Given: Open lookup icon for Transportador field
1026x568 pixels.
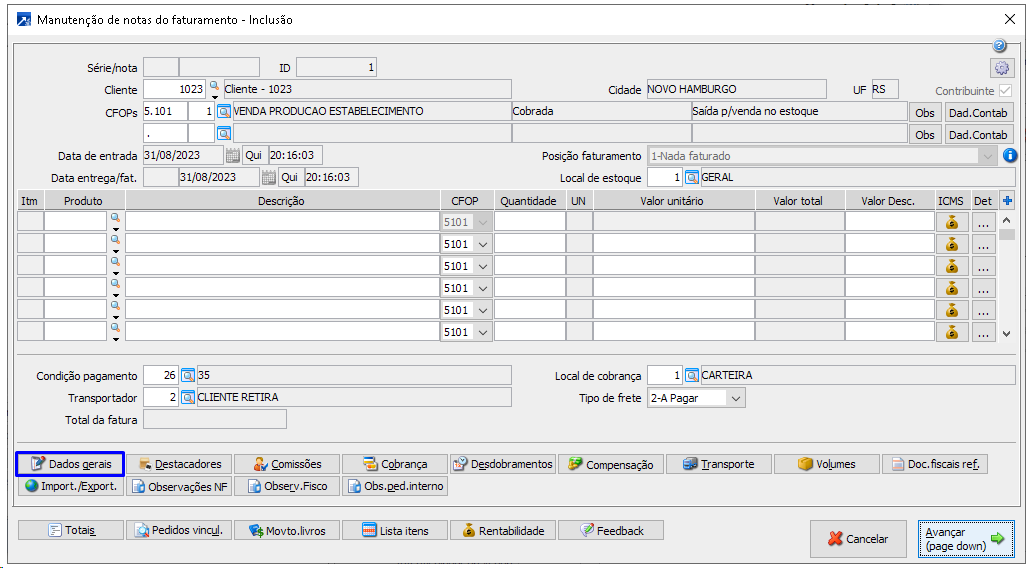Looking at the screenshot, I should pos(188,398).
